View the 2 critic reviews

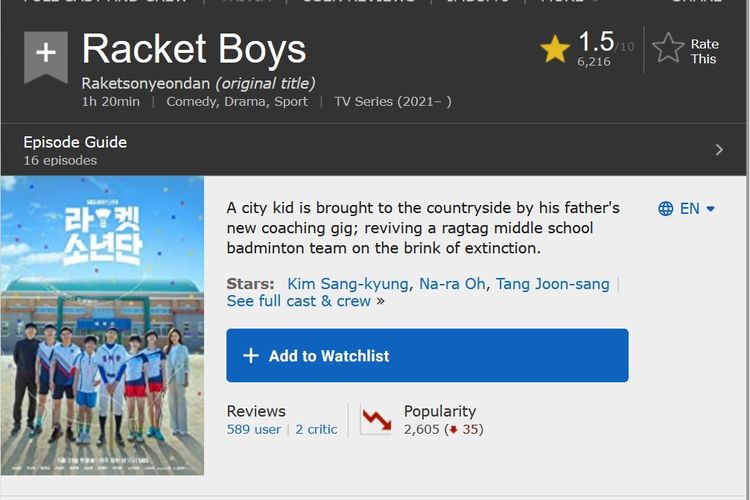click(x=316, y=430)
